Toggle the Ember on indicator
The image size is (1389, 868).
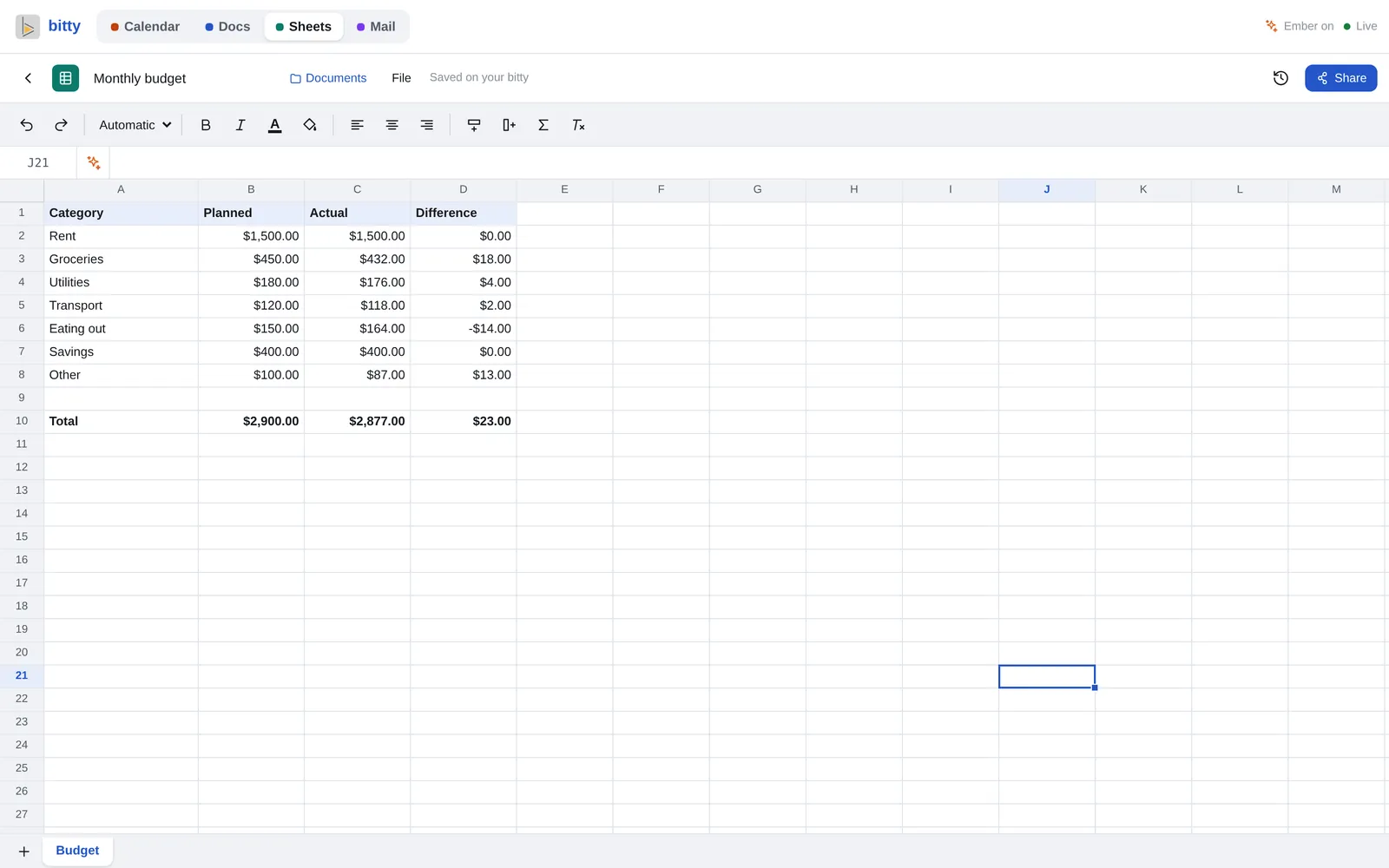(1300, 26)
